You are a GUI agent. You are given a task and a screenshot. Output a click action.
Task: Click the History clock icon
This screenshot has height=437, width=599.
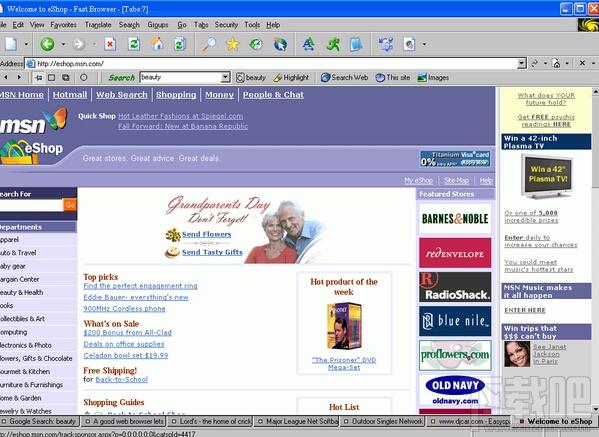256,44
